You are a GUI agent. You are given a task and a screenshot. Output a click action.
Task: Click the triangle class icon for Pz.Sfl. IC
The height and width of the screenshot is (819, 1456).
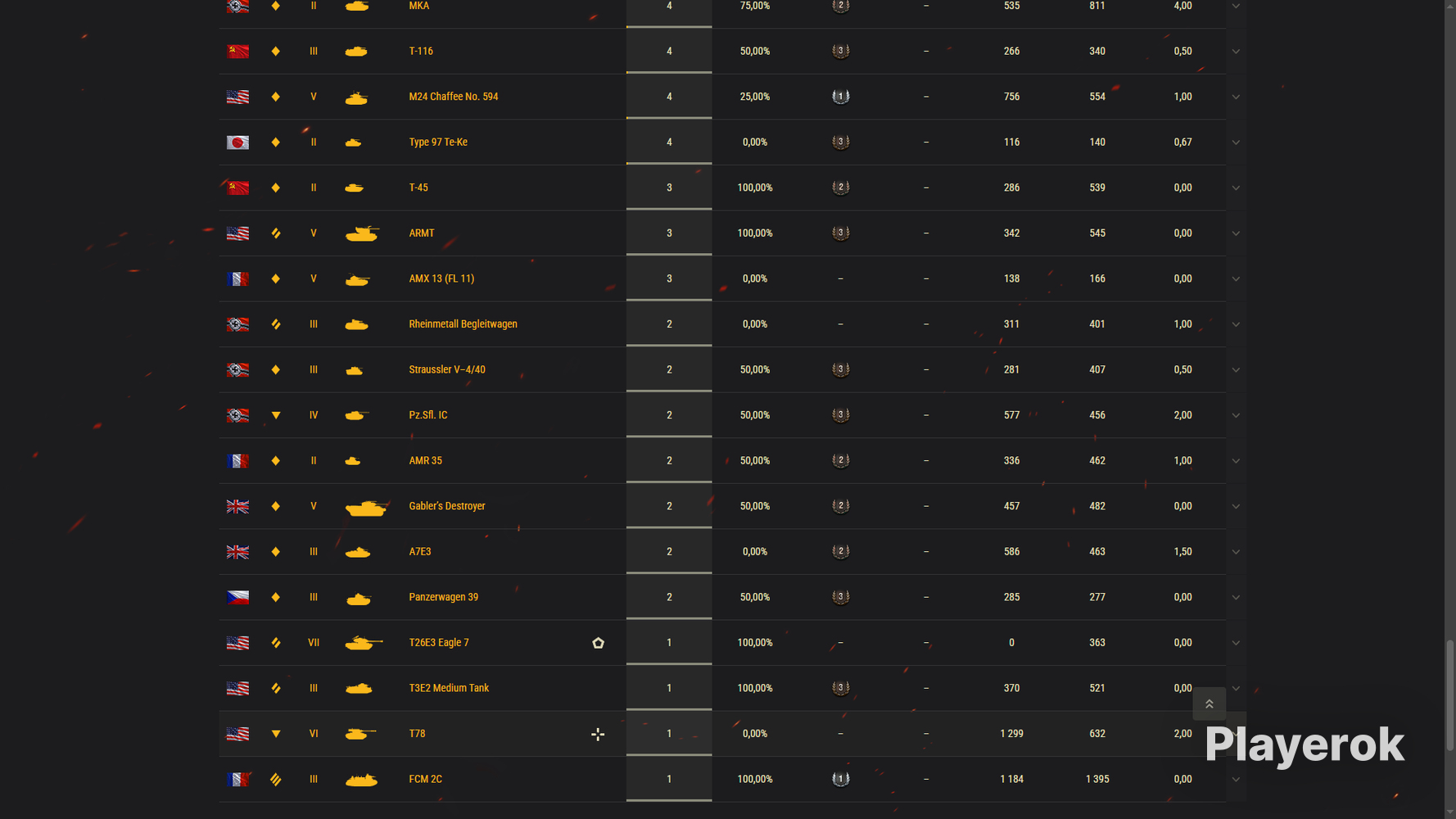(x=276, y=415)
